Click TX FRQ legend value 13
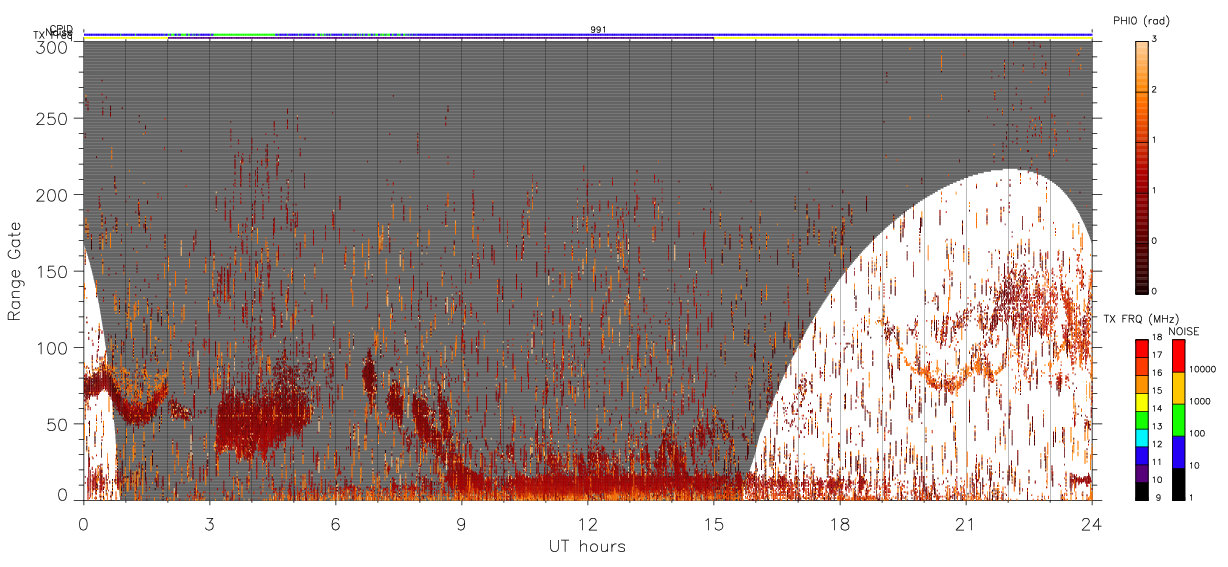1228x567 pixels. coord(1157,426)
